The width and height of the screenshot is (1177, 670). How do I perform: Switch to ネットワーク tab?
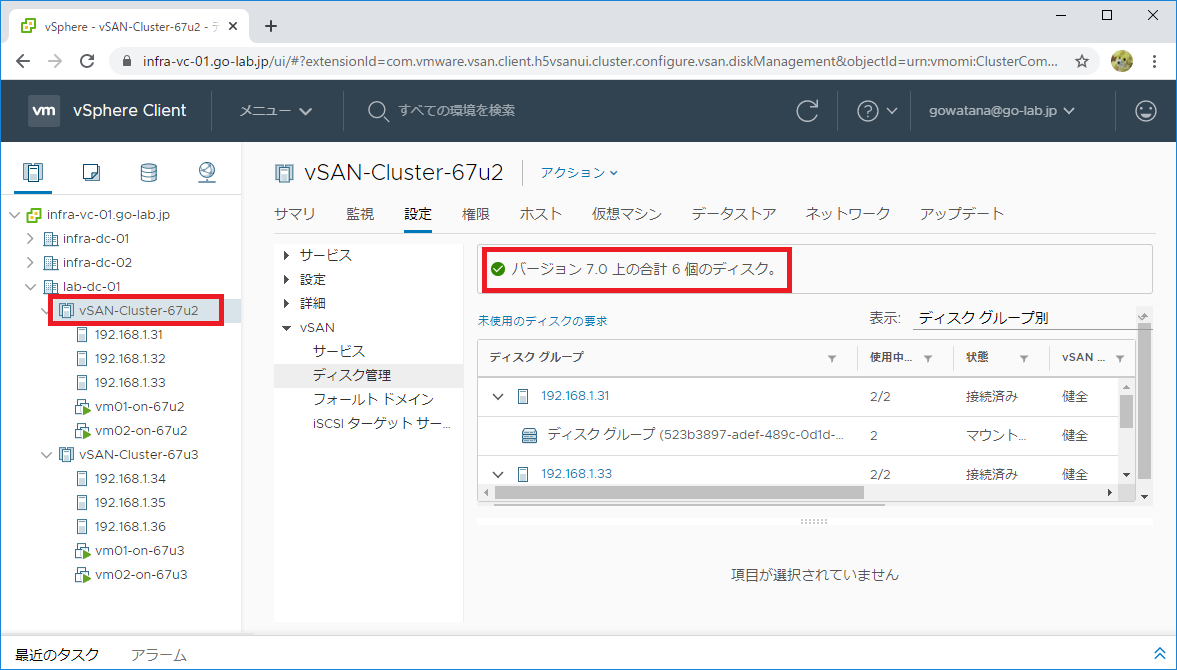(x=848, y=214)
